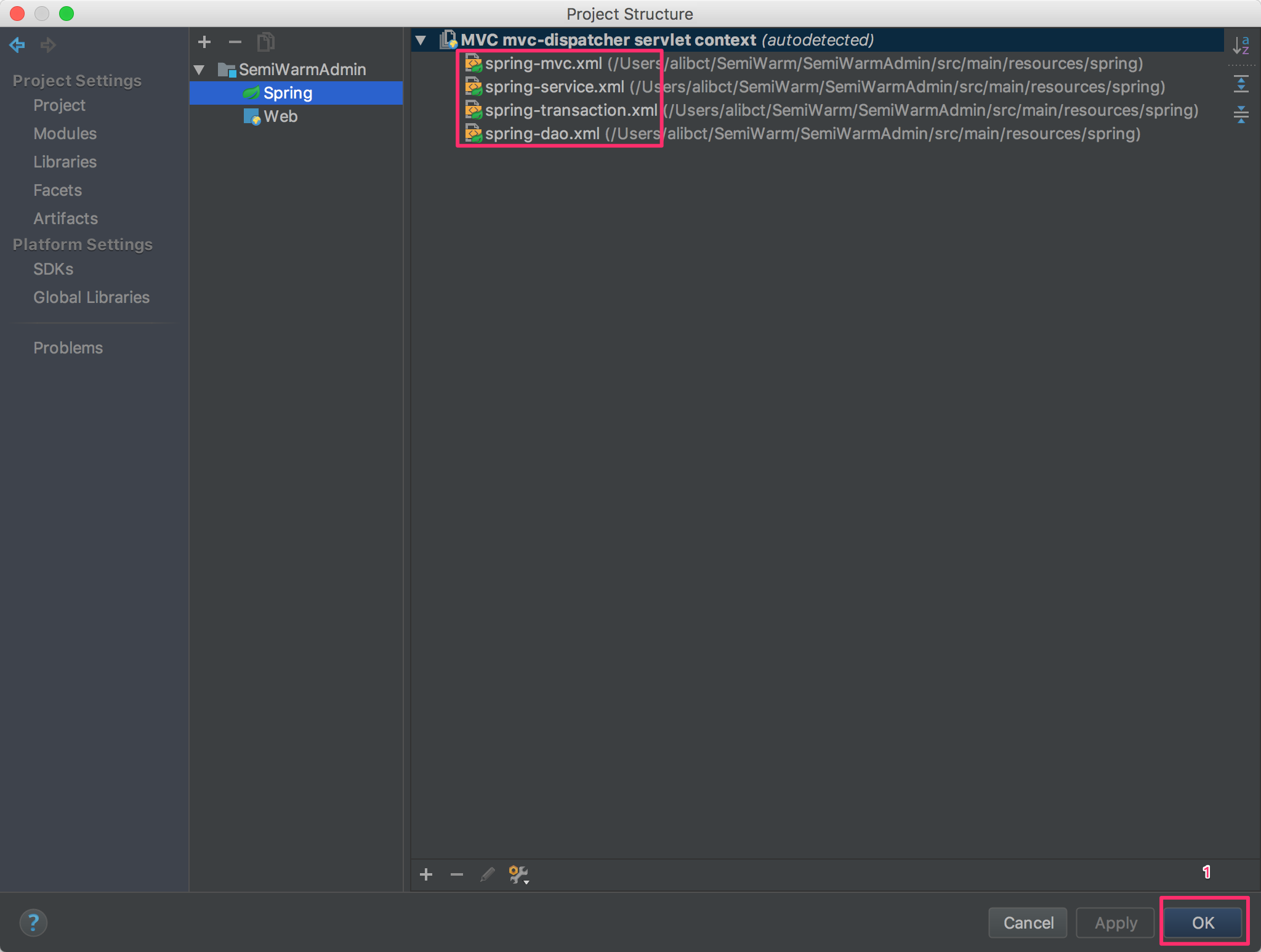This screenshot has height=952, width=1261.
Task: Select spring-mvc.xml file name
Action: [544, 63]
